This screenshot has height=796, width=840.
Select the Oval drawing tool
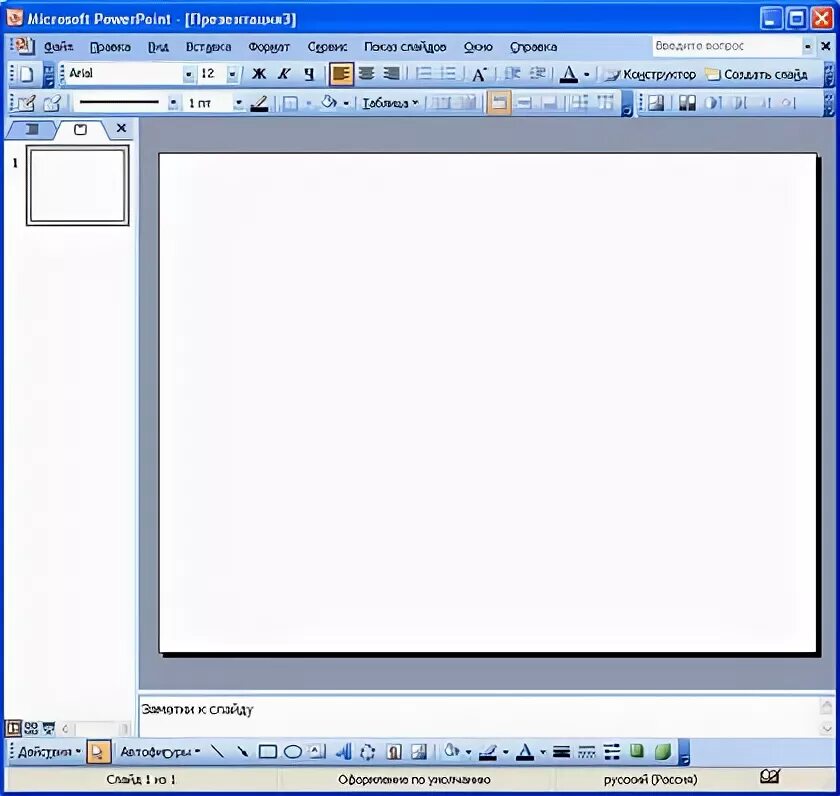(x=292, y=752)
